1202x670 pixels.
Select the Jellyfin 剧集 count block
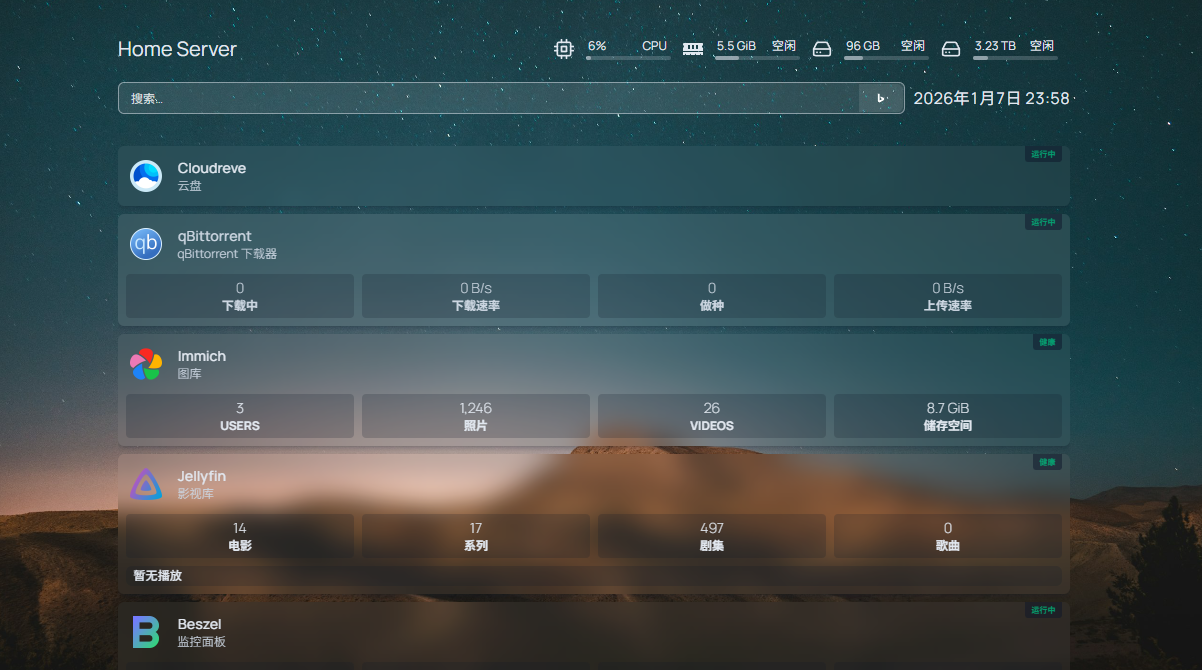712,536
